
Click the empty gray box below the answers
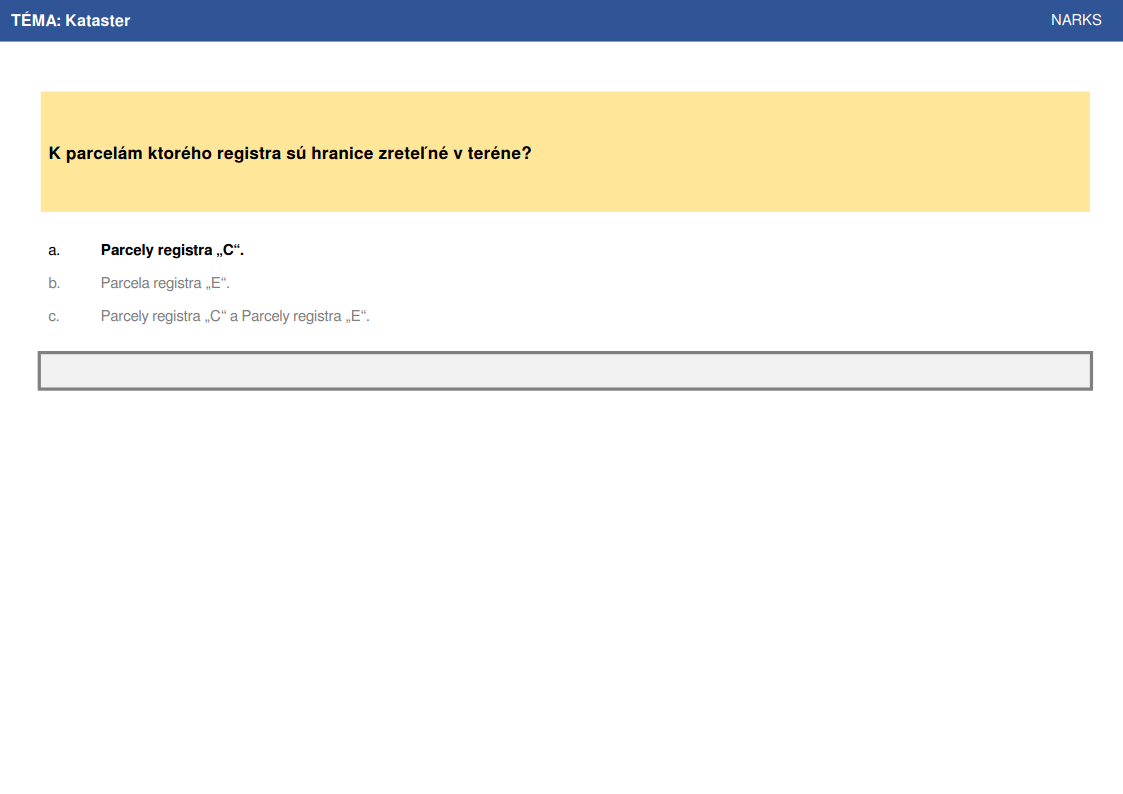565,371
